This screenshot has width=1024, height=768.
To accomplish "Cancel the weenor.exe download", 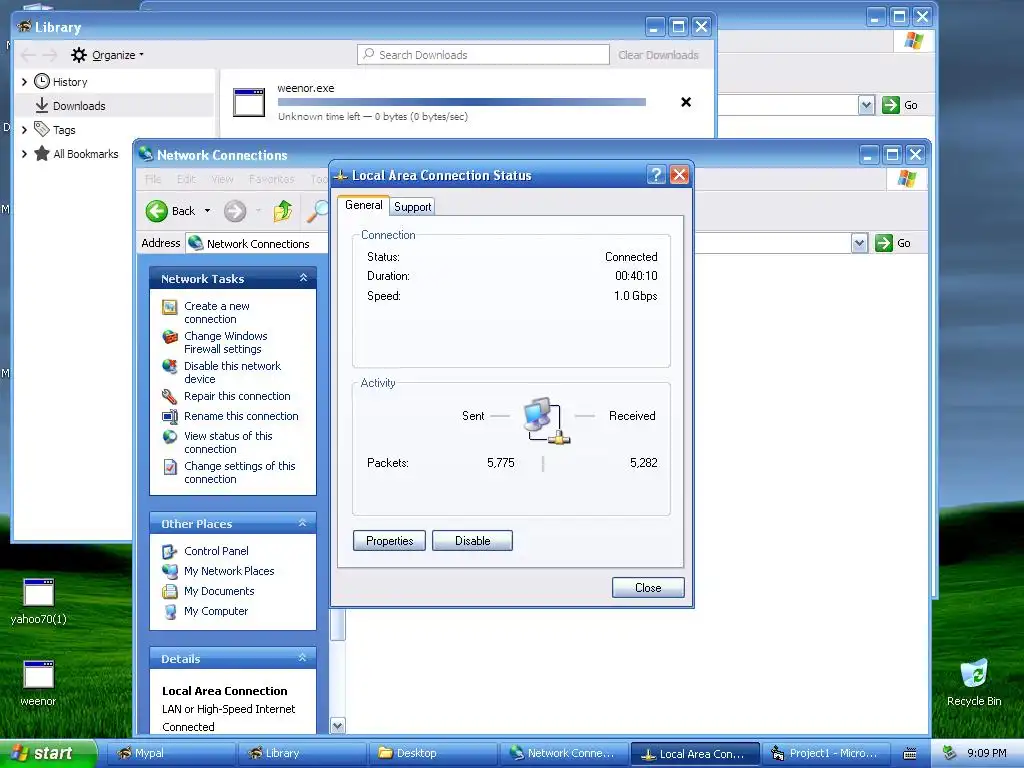I will point(686,102).
